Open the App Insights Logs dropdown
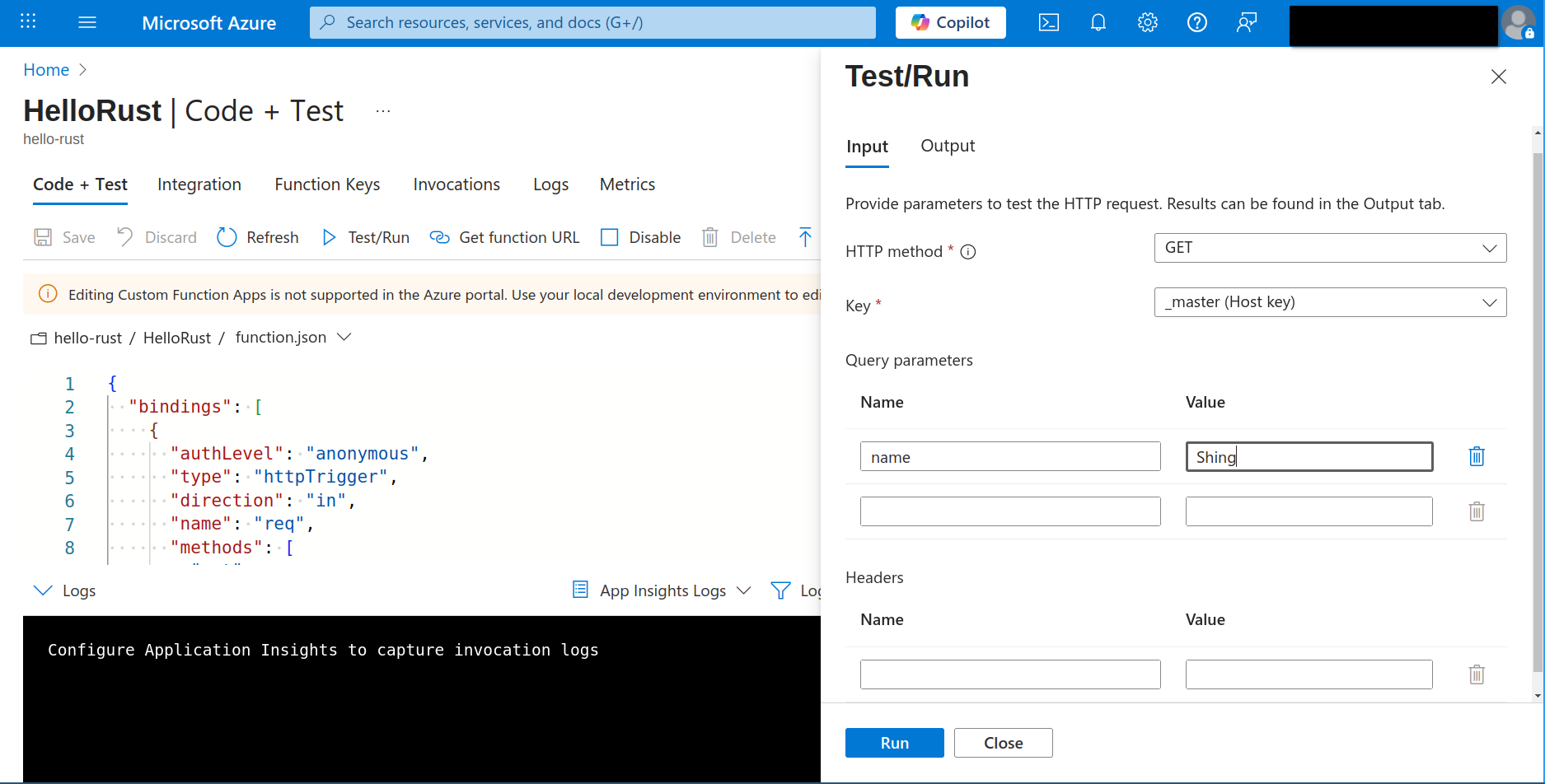 pyautogui.click(x=662, y=590)
